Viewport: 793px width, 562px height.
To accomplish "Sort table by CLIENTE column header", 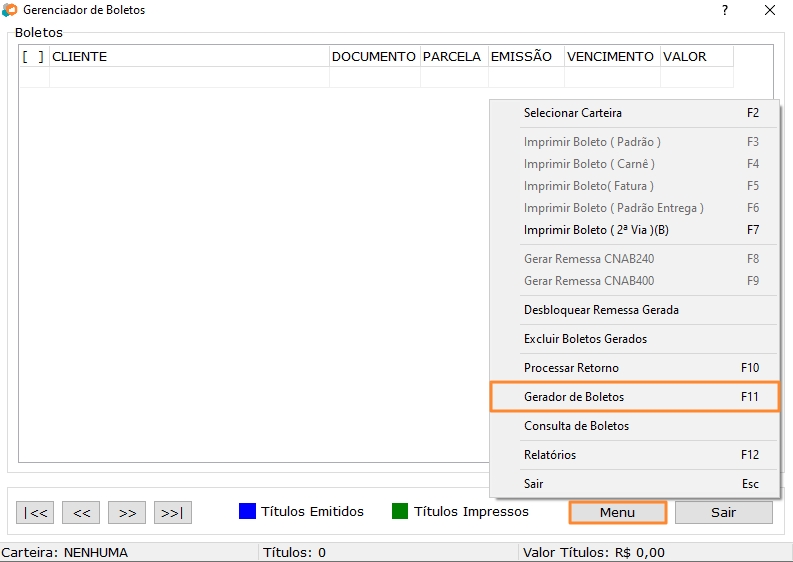I will tap(189, 57).
